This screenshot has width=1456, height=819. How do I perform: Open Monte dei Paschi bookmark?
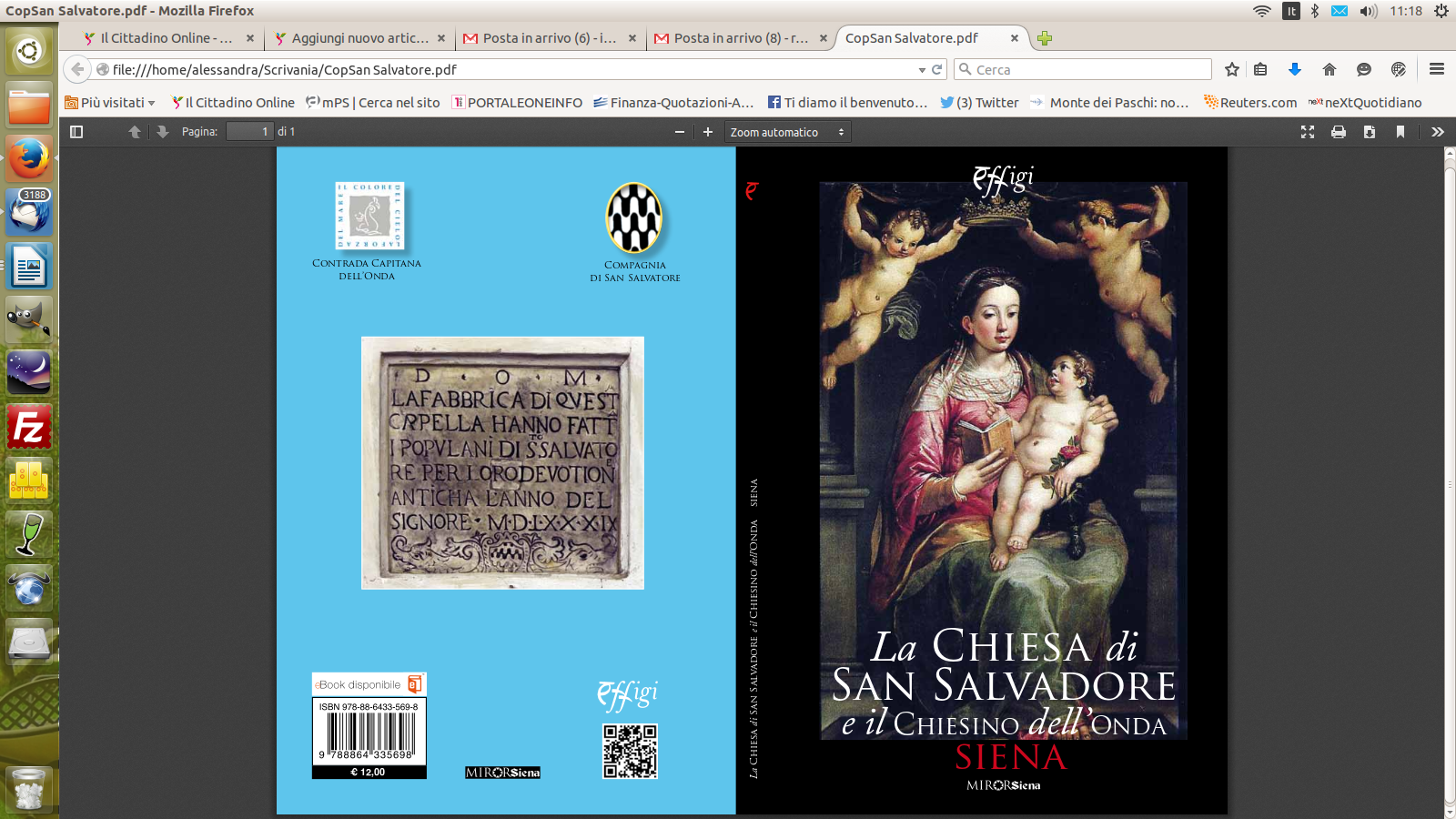tap(1109, 103)
